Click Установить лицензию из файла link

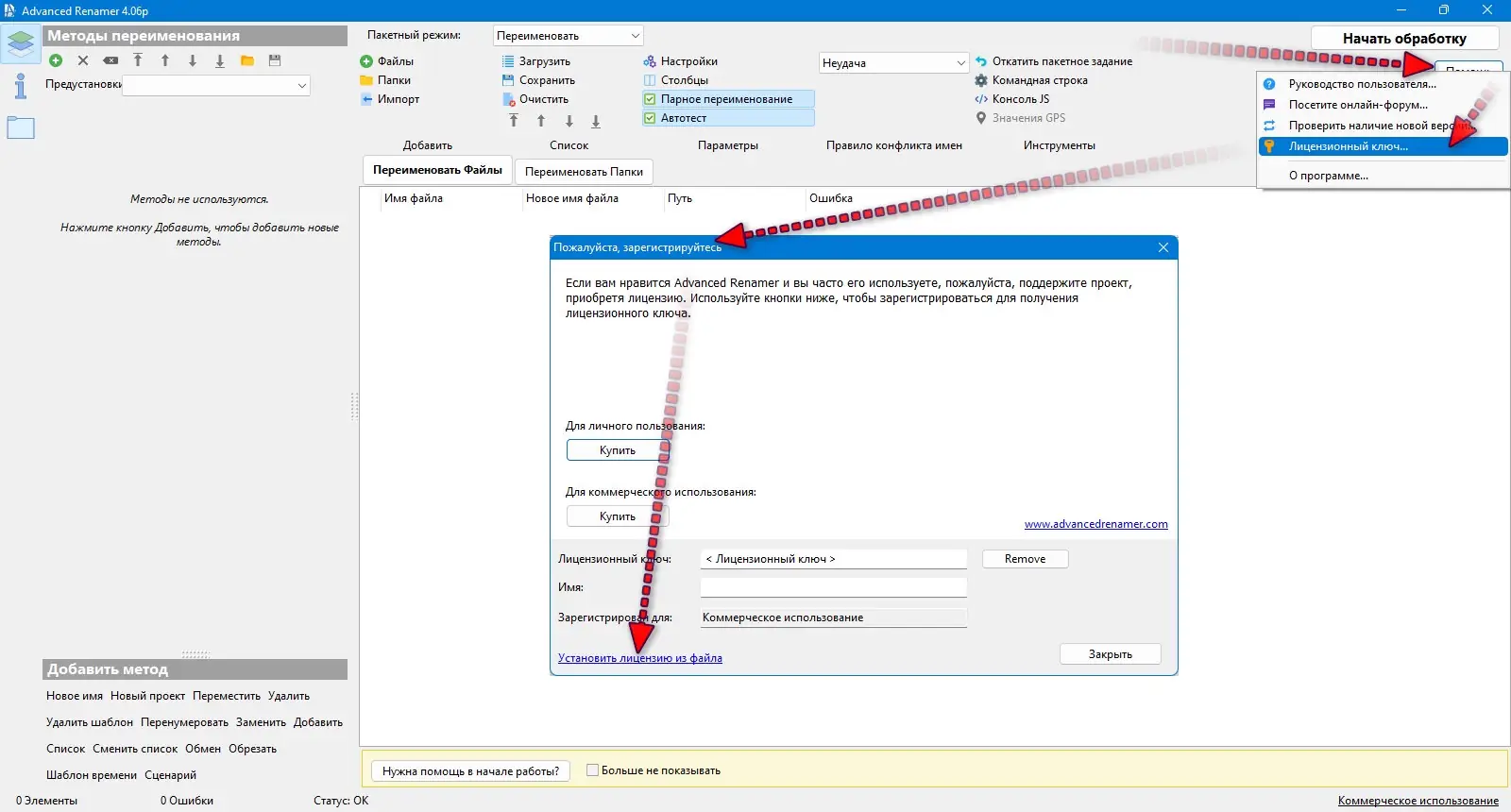coord(640,658)
